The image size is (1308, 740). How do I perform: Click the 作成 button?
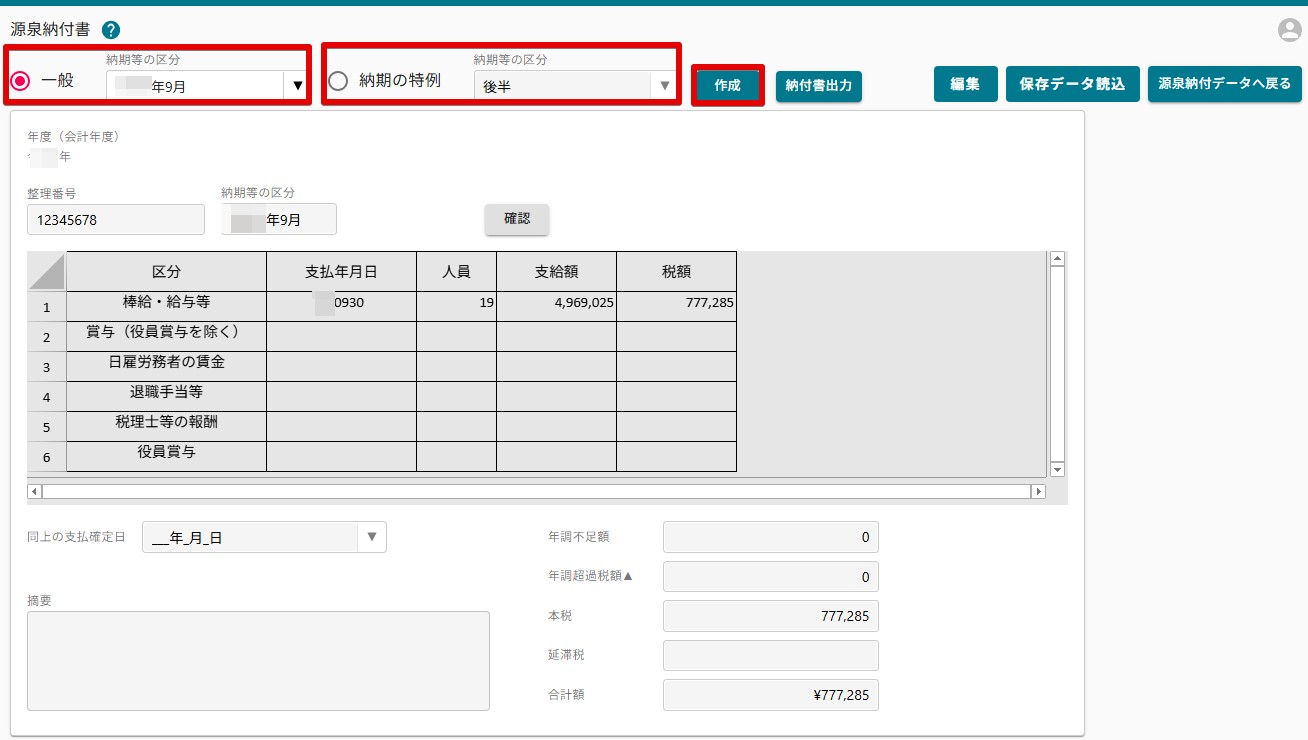[727, 86]
